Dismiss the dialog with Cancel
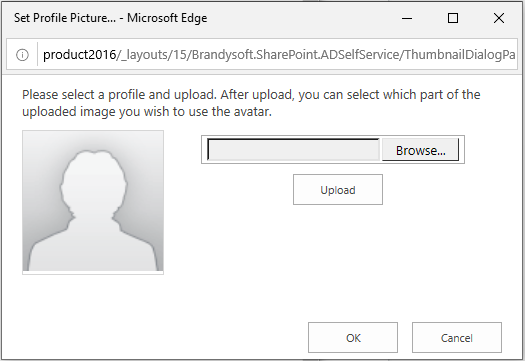This screenshot has width=525, height=361. click(457, 338)
